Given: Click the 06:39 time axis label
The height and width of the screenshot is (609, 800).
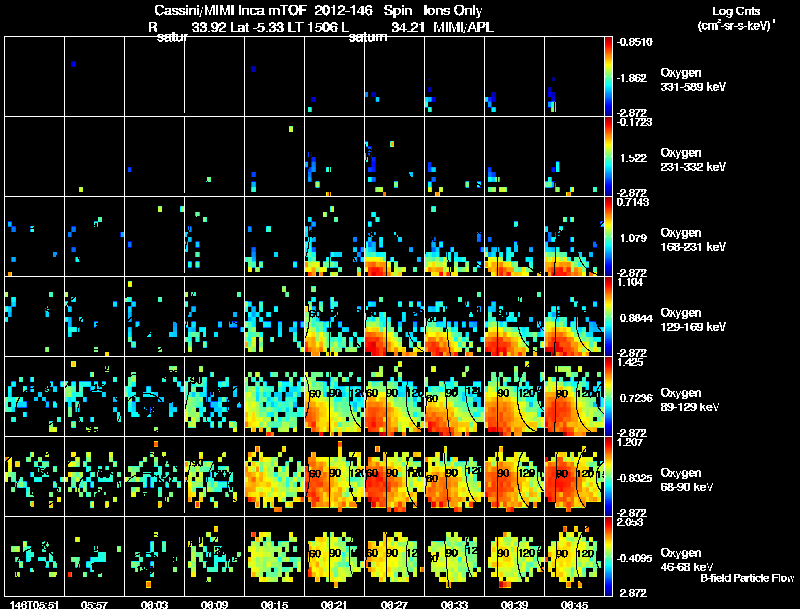Looking at the screenshot, I should [x=514, y=605].
